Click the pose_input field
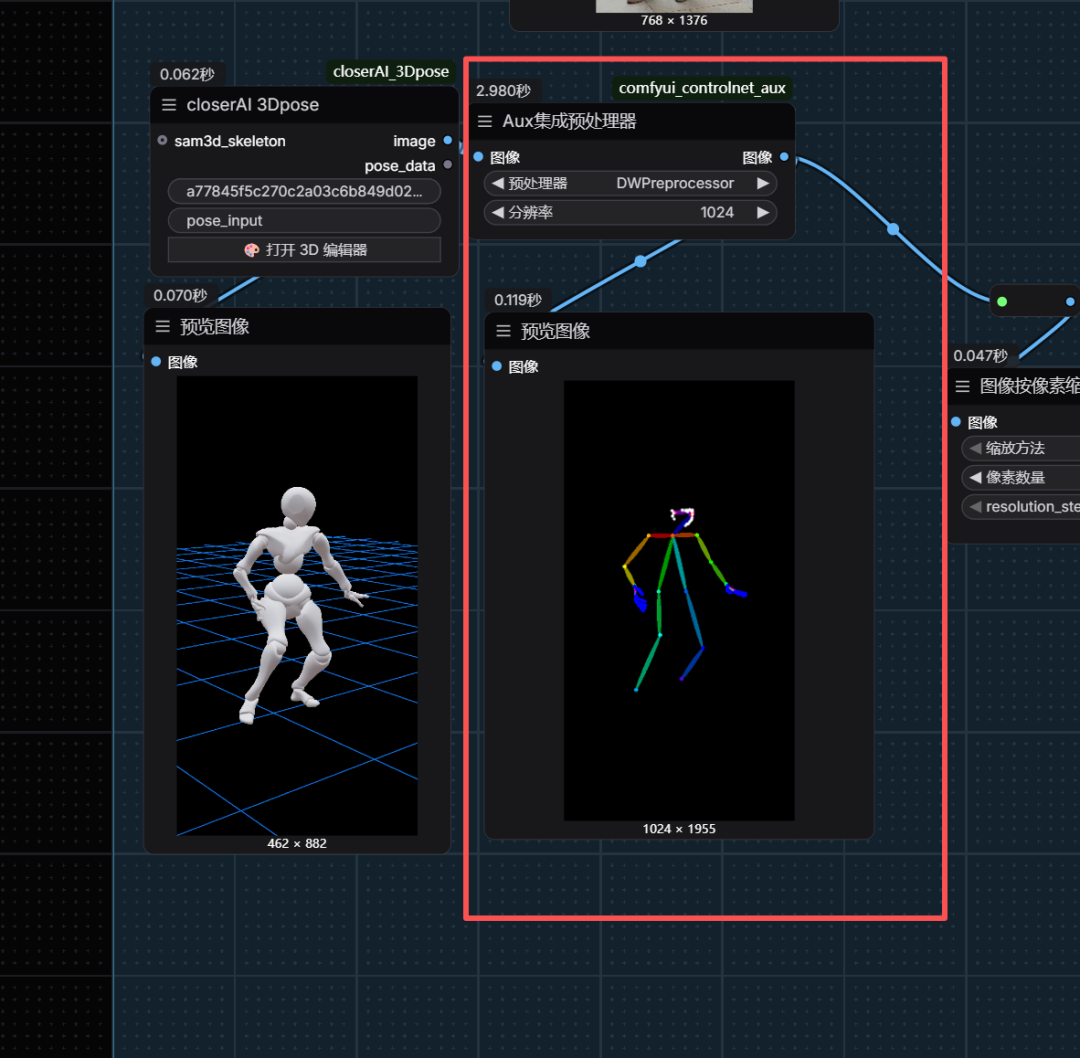Screen dimensions: 1080x1058 304,221
